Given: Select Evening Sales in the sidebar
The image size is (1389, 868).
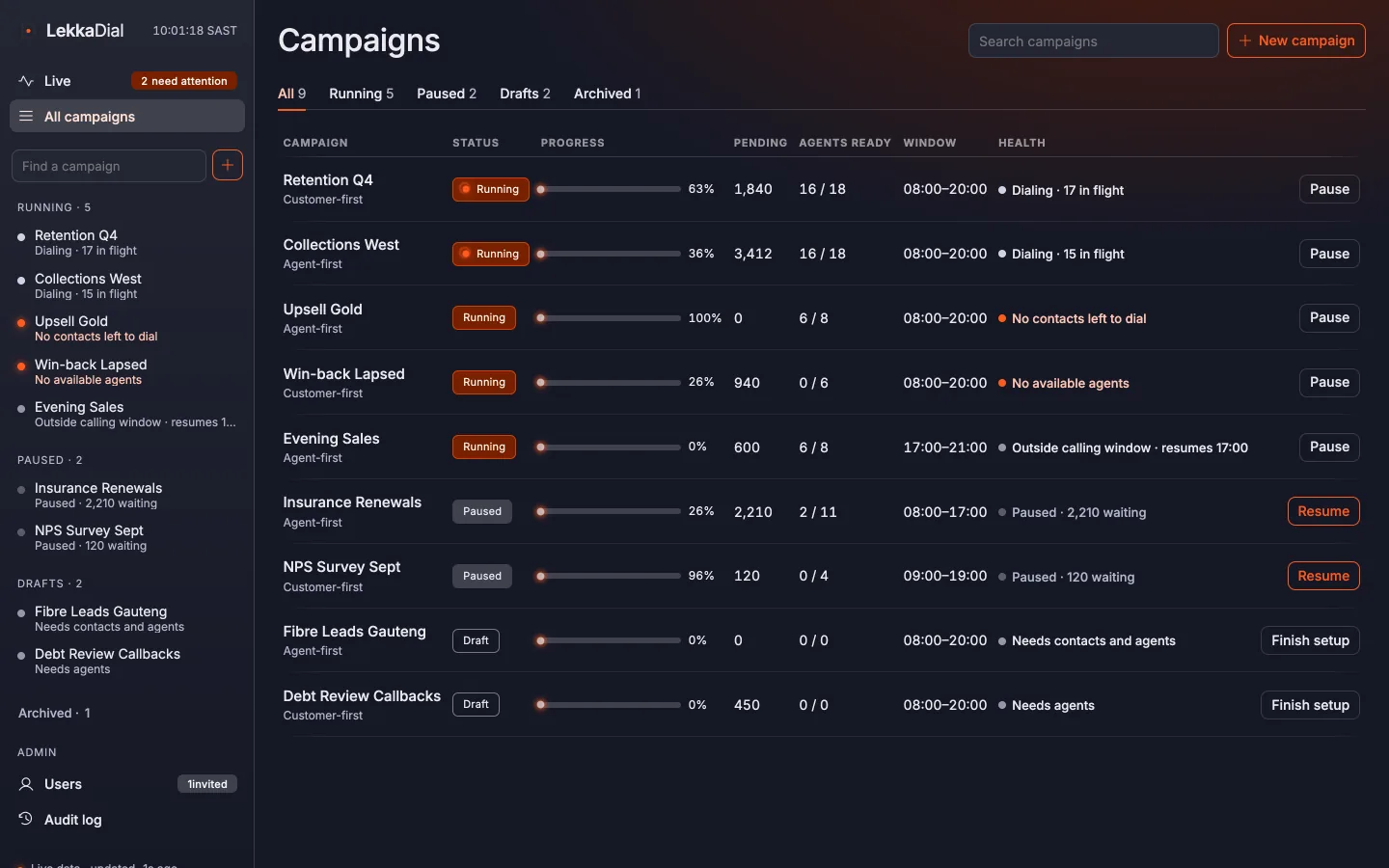Looking at the screenshot, I should point(127,414).
